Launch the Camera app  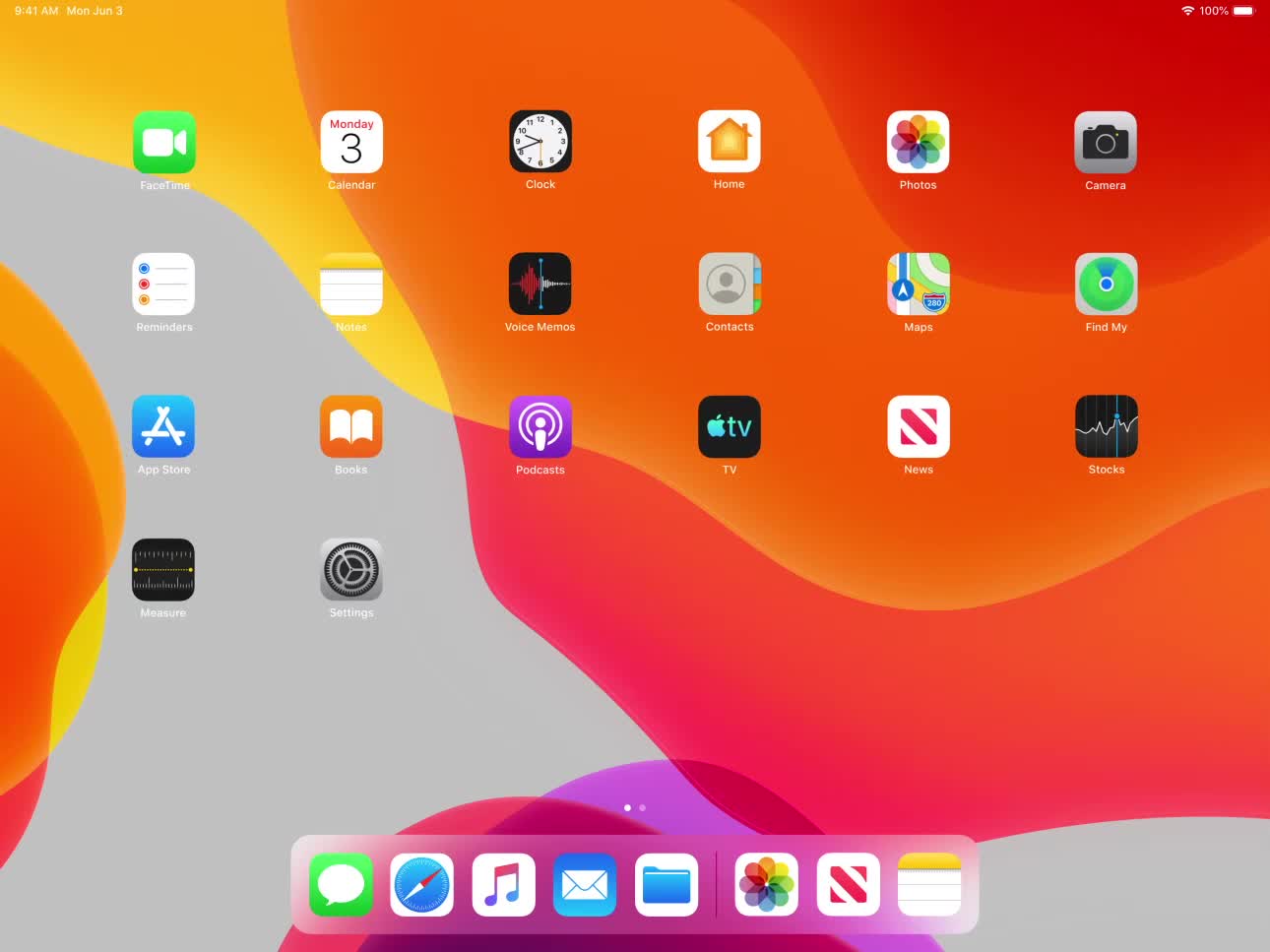(x=1106, y=142)
